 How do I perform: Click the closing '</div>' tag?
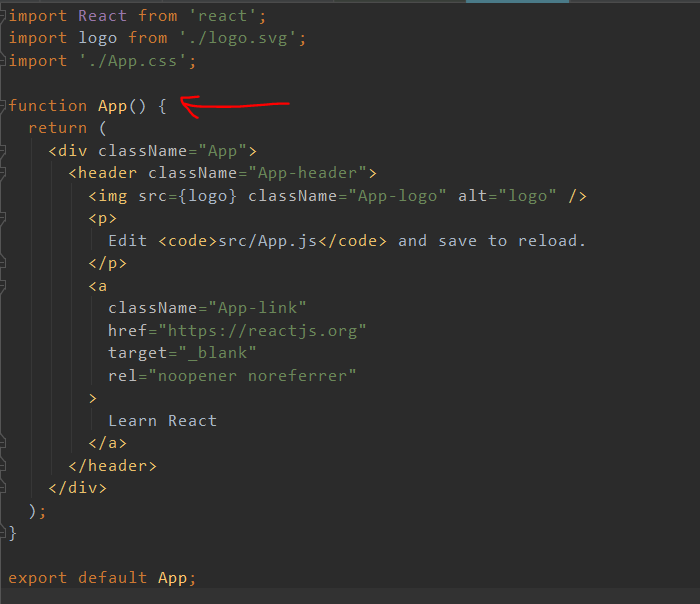[78, 487]
